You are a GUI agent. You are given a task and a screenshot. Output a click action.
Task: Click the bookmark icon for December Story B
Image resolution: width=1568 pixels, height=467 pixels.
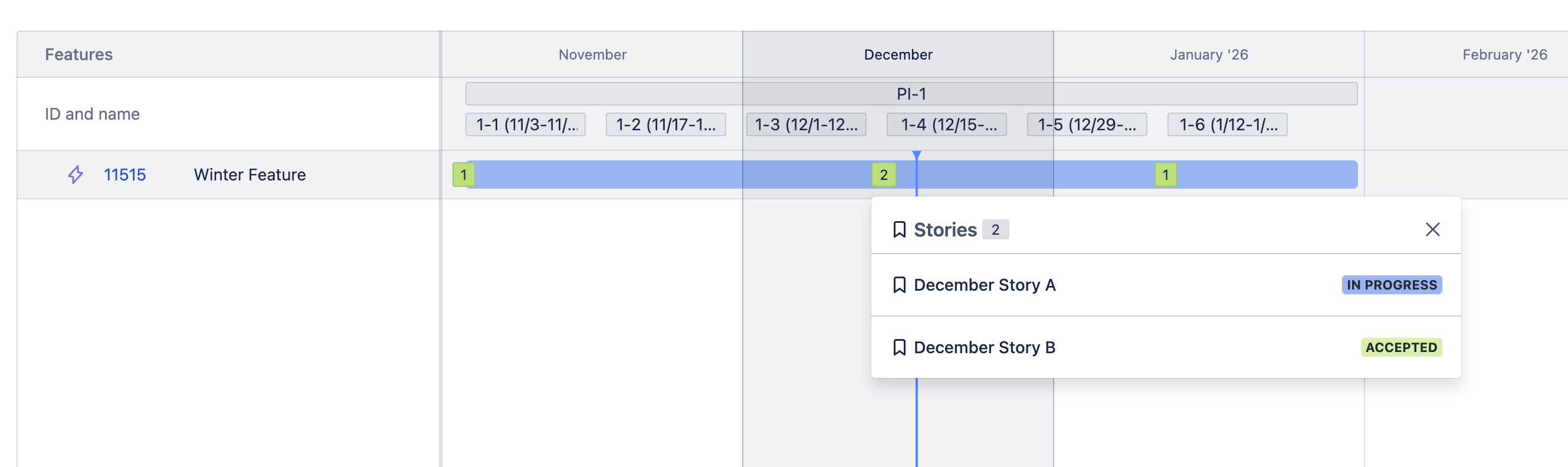899,347
